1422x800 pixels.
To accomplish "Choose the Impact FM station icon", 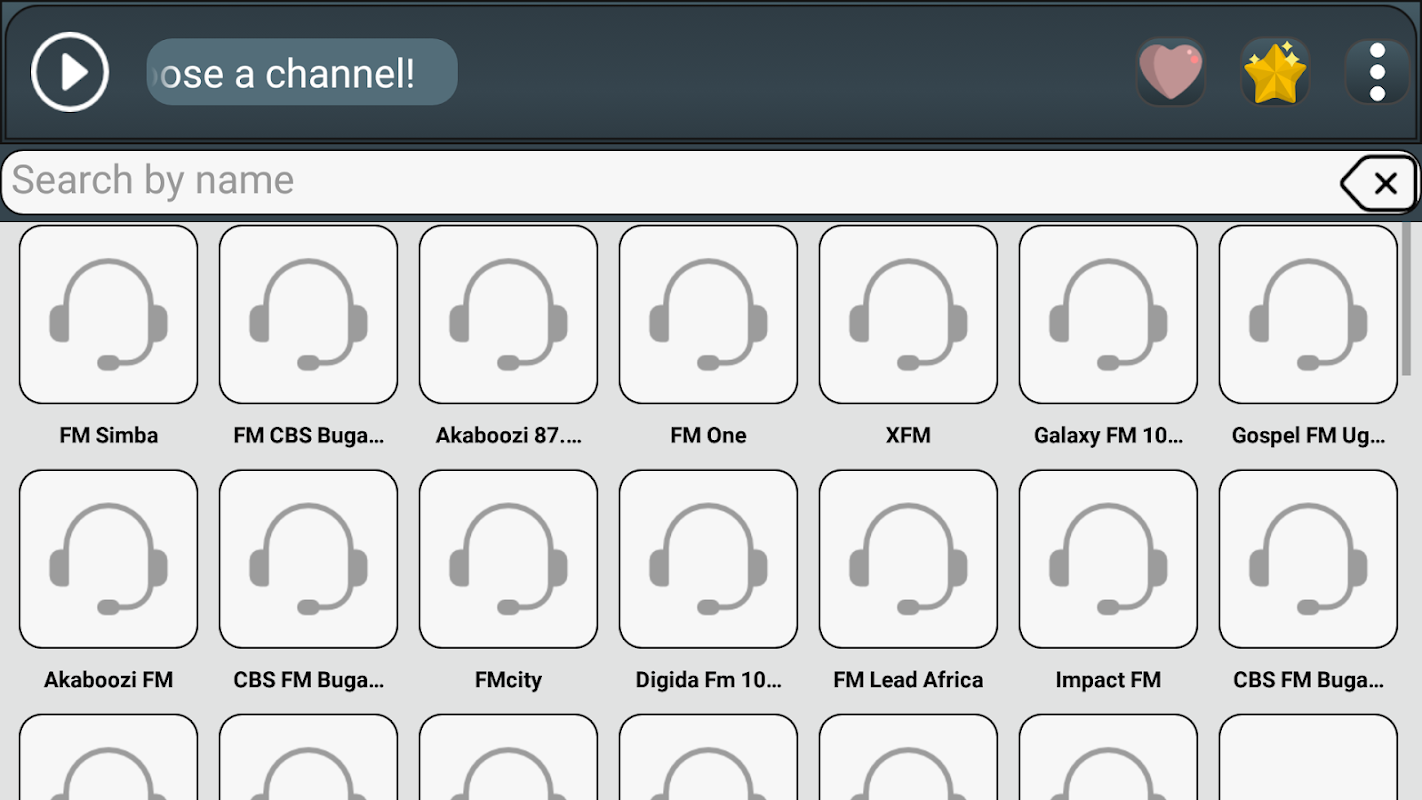I will click(1109, 559).
